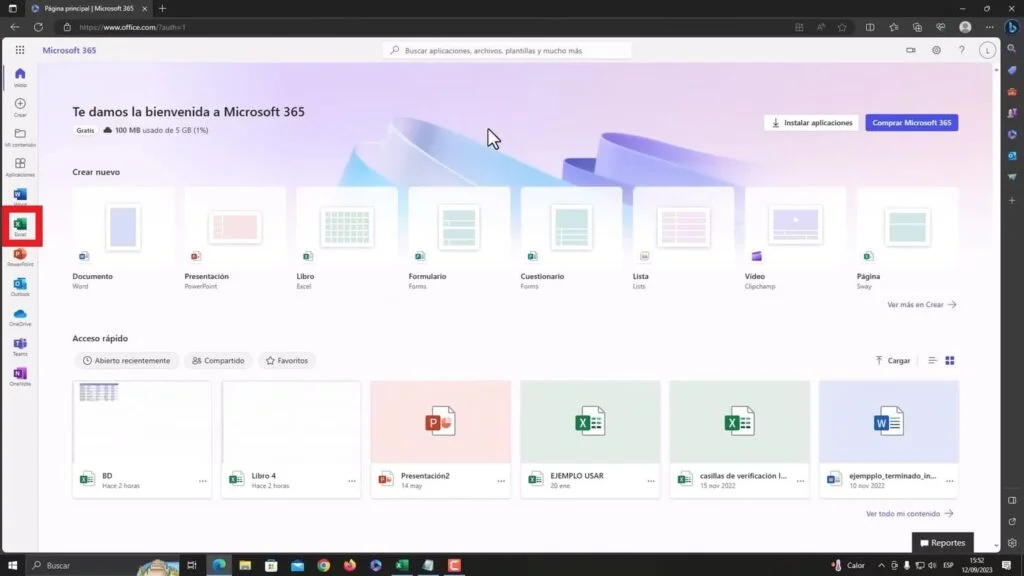
Task: Show hidden system tray icons chevron
Action: pos(881,565)
